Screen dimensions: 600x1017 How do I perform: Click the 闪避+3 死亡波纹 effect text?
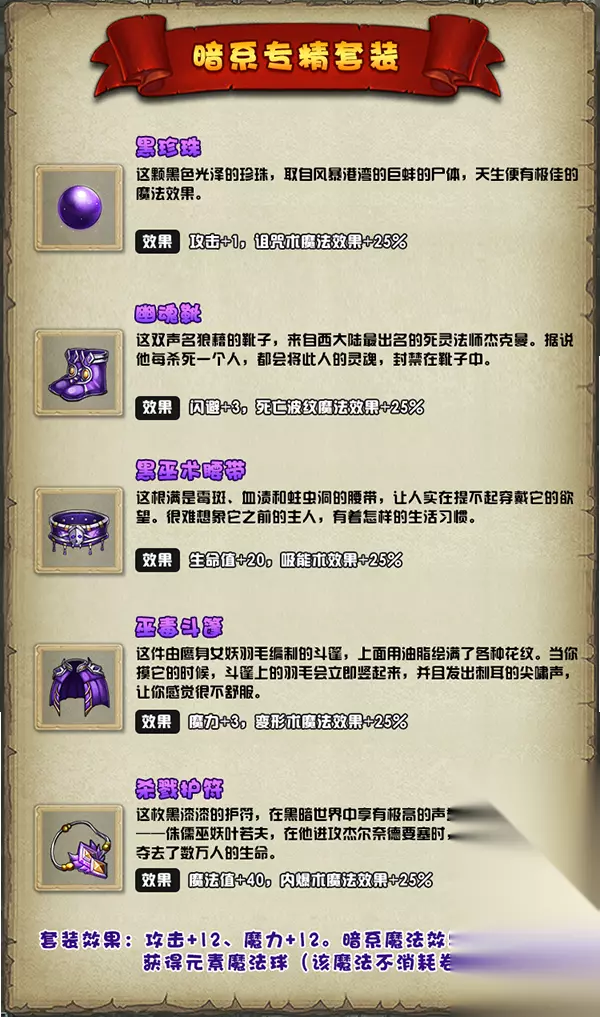306,407
